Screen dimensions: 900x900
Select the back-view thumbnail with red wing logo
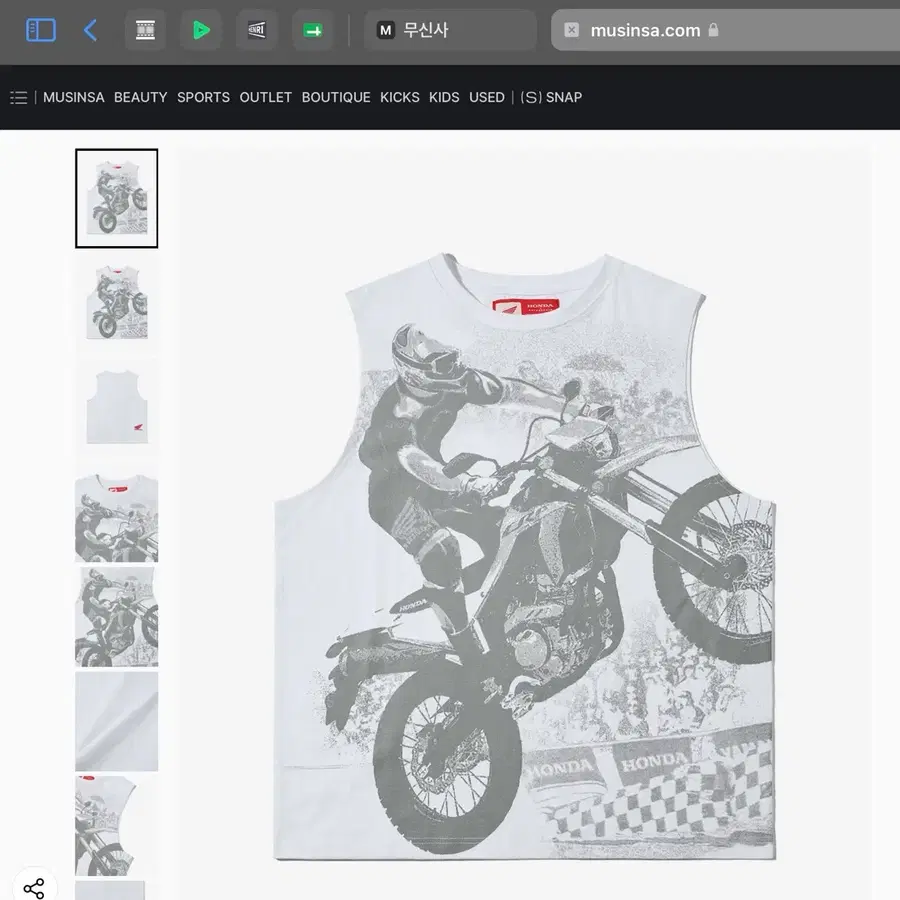117,407
